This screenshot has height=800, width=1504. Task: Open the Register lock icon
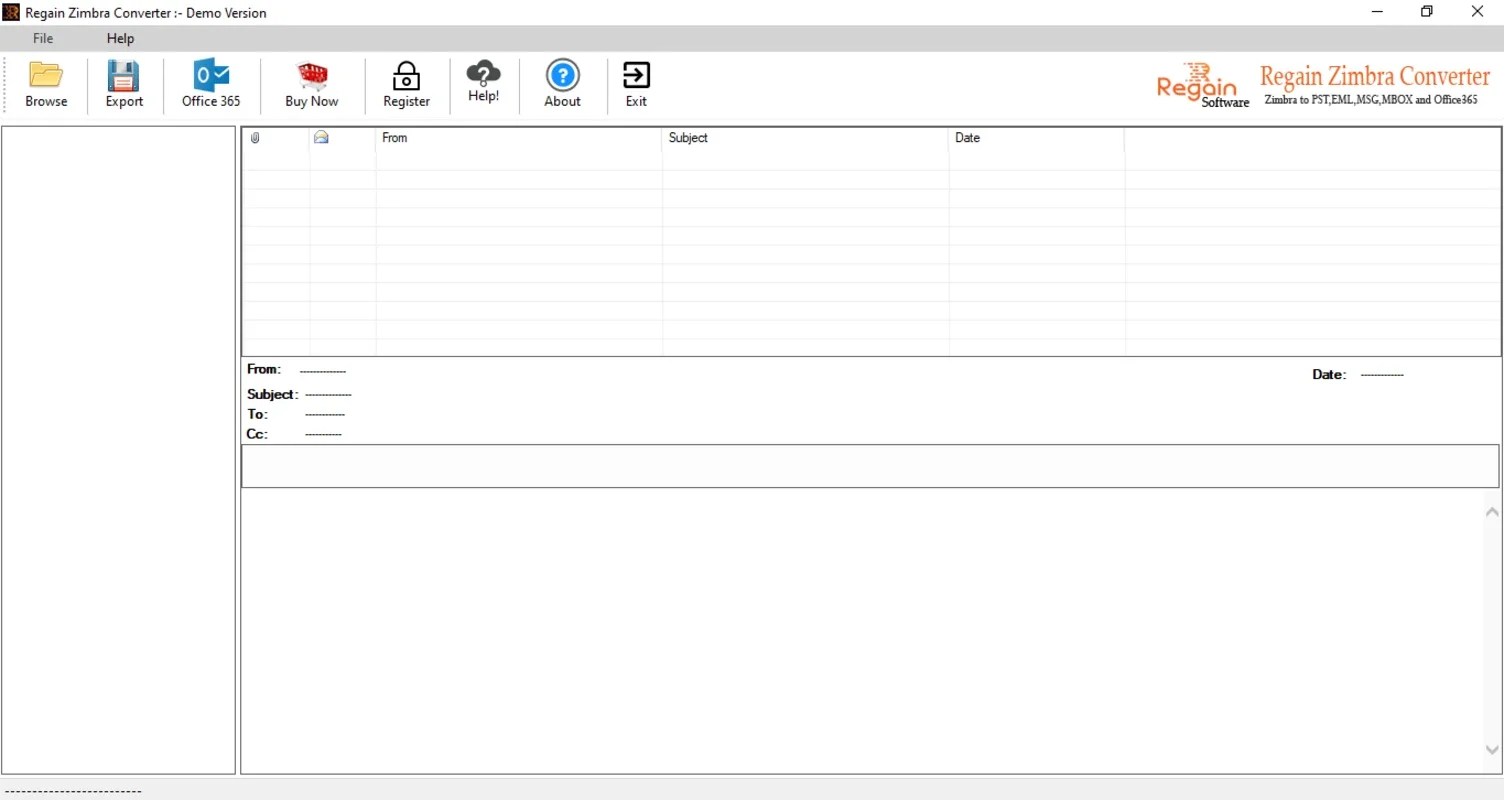[x=406, y=84]
